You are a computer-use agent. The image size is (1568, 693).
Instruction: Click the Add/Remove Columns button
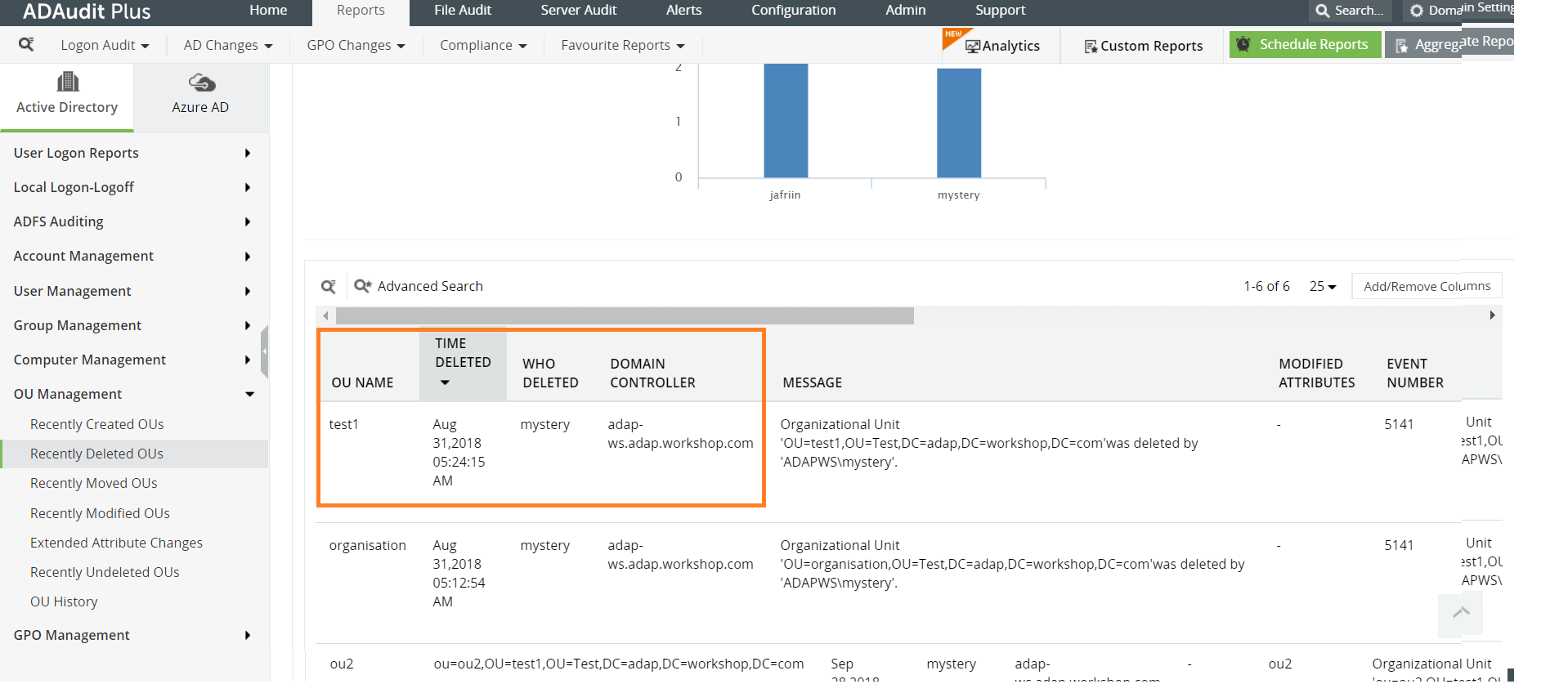point(1427,286)
